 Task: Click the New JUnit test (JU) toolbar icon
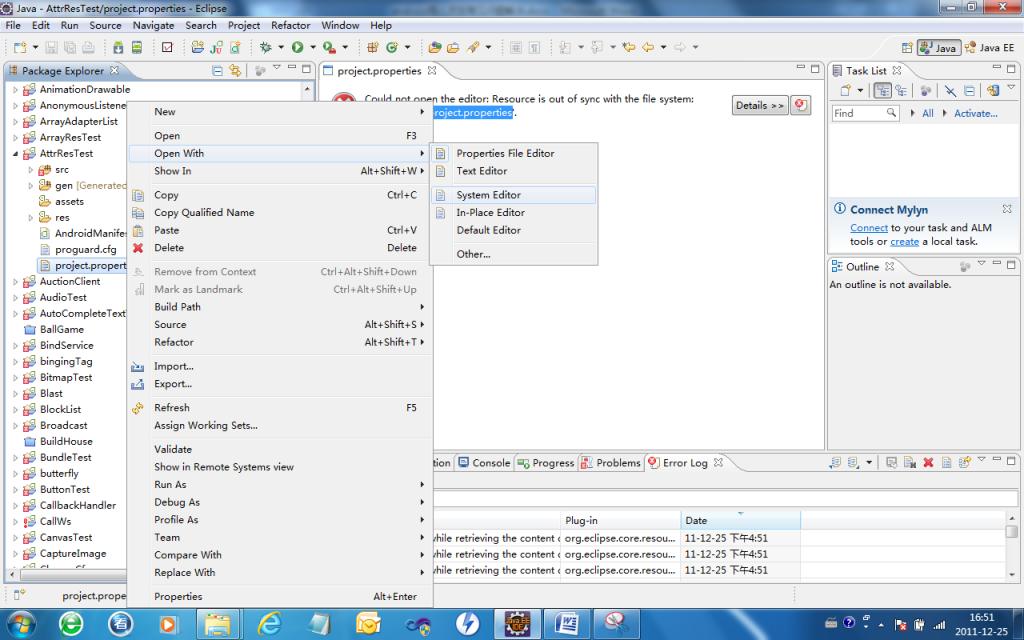coord(216,47)
